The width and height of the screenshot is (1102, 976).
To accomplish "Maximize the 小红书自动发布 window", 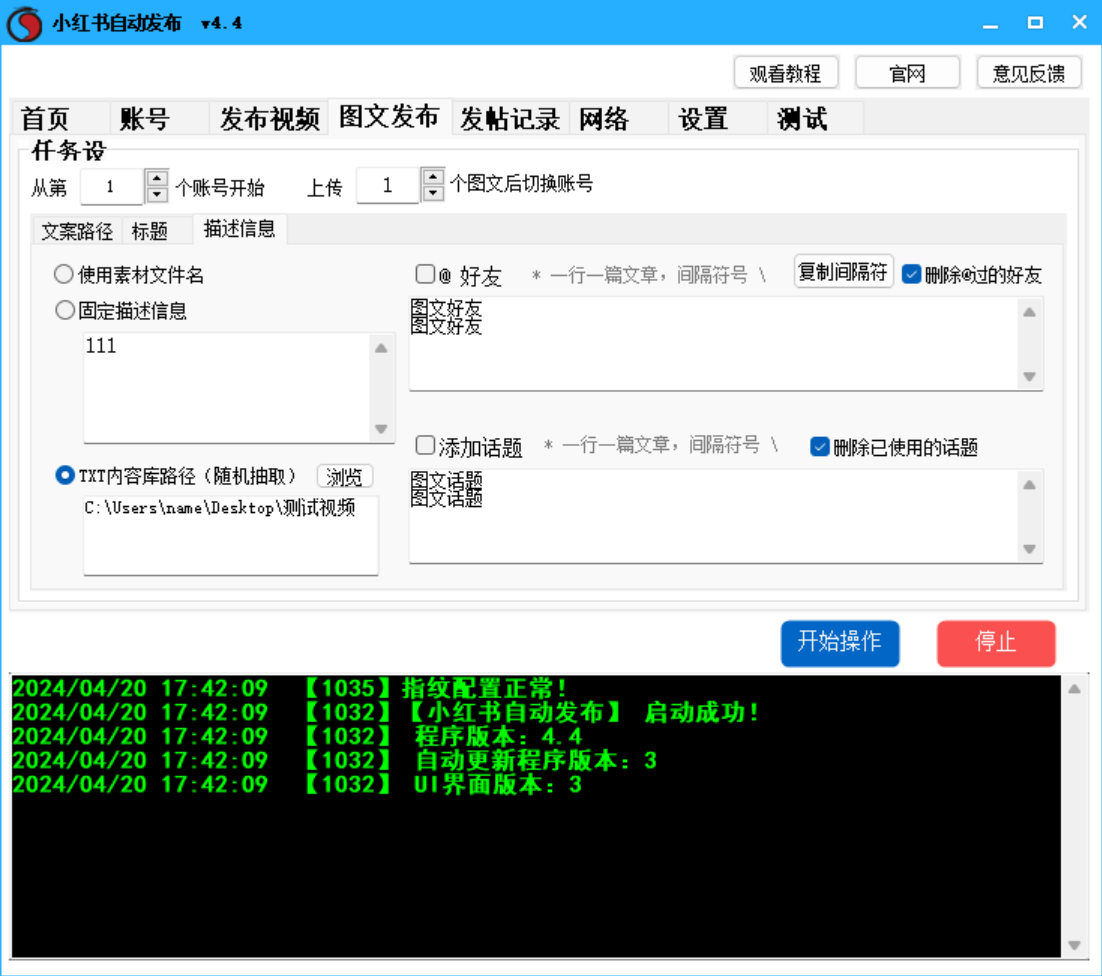I will click(x=1035, y=23).
